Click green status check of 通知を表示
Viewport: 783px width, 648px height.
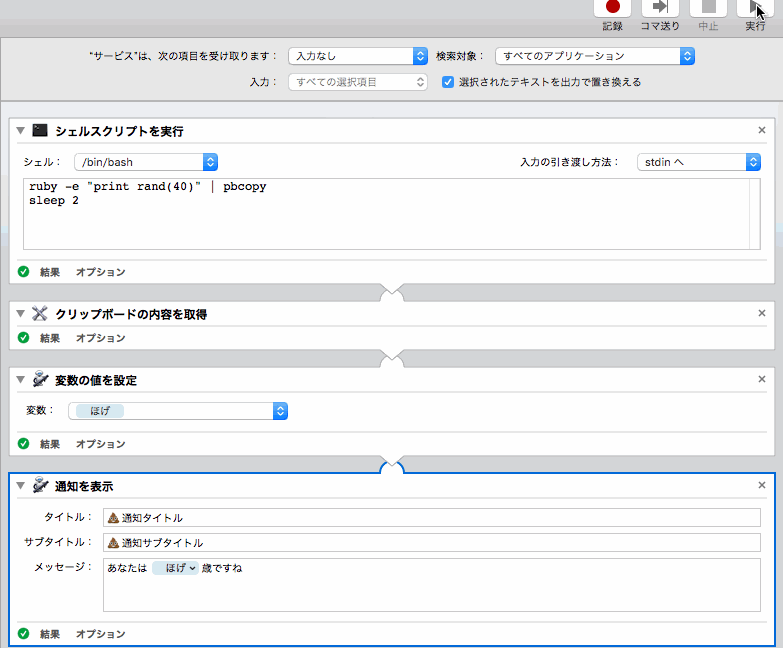click(x=23, y=634)
